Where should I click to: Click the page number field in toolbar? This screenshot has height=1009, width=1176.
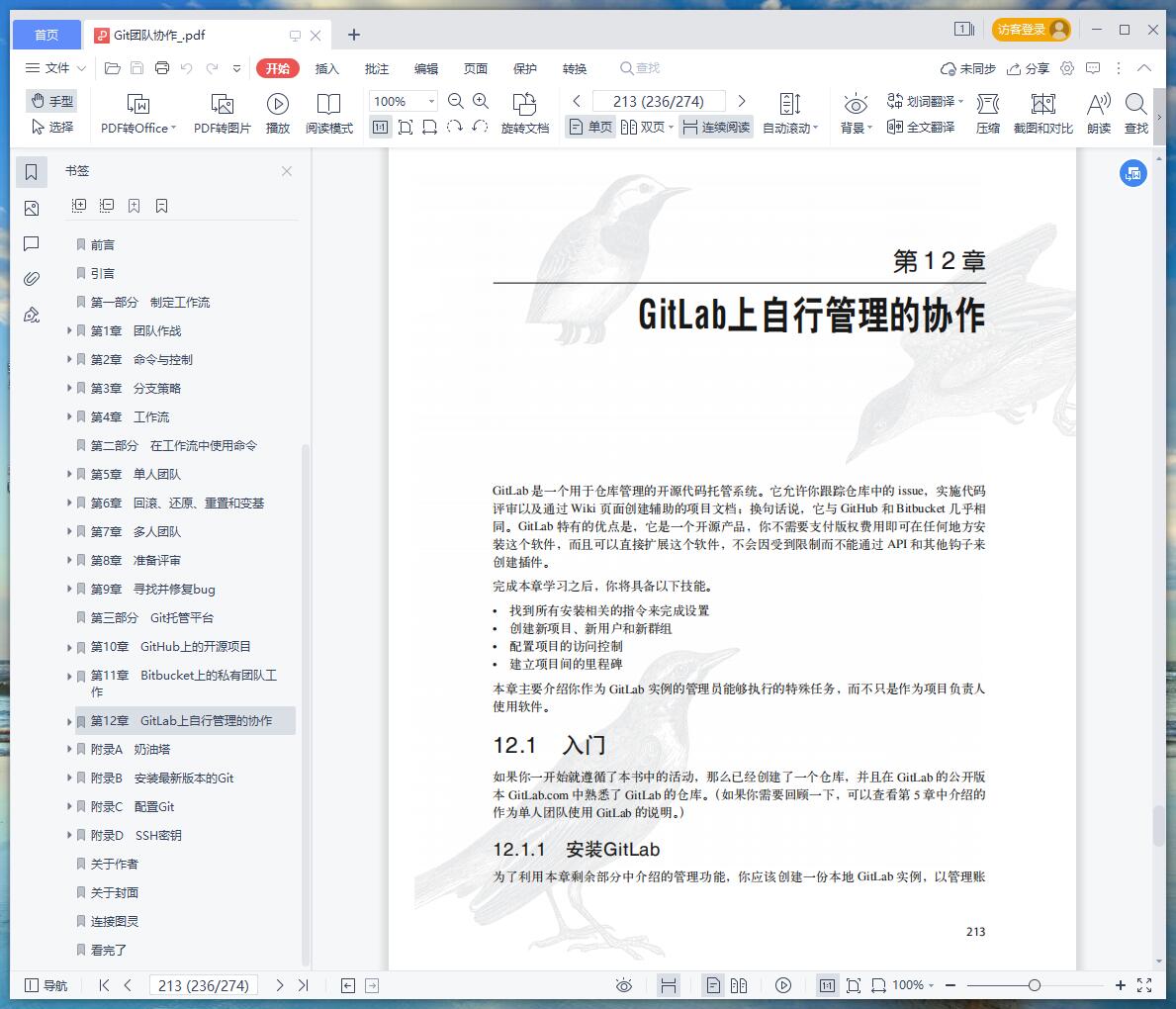[659, 101]
